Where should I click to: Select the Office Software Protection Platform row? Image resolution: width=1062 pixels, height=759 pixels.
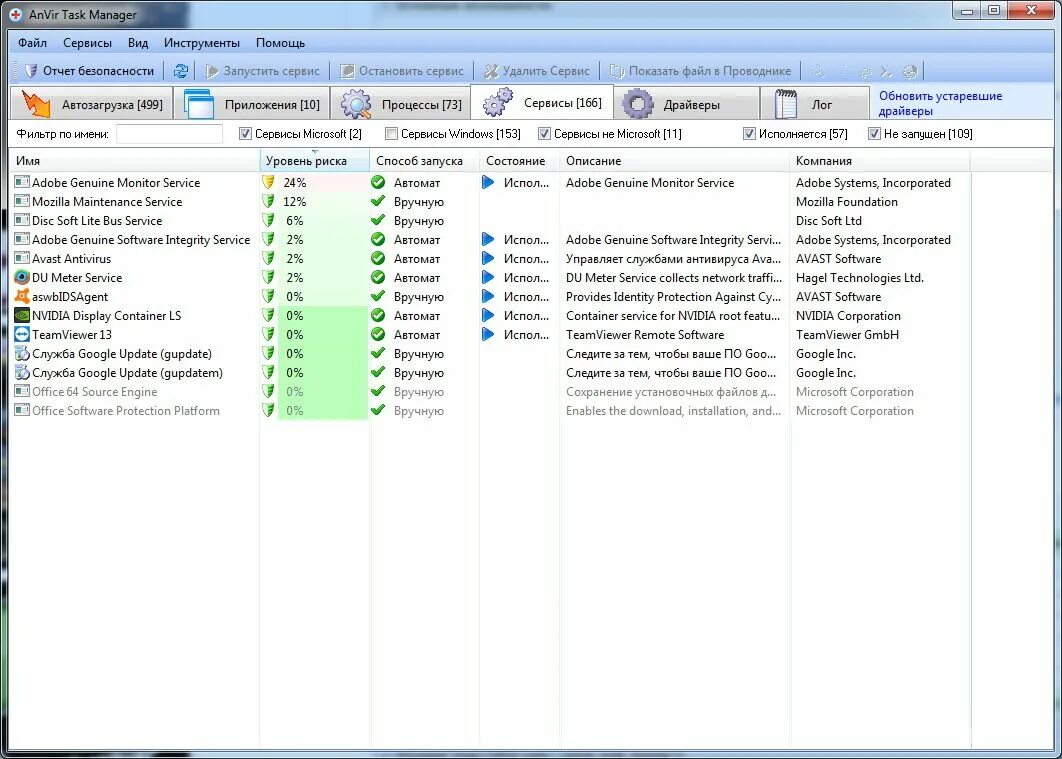point(491,410)
